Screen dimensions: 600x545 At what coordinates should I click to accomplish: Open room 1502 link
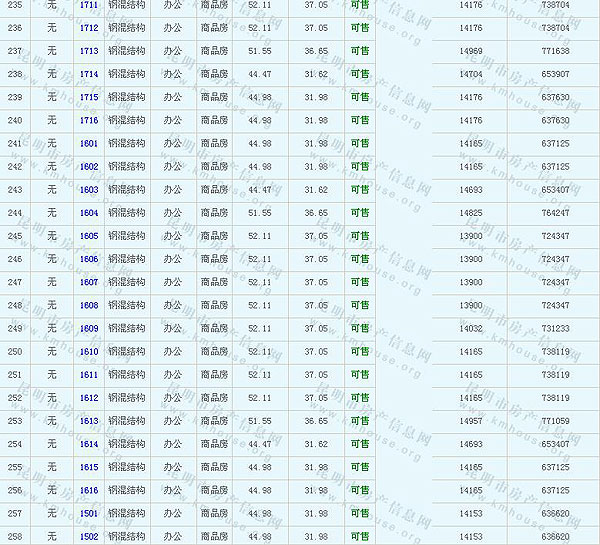click(x=89, y=537)
